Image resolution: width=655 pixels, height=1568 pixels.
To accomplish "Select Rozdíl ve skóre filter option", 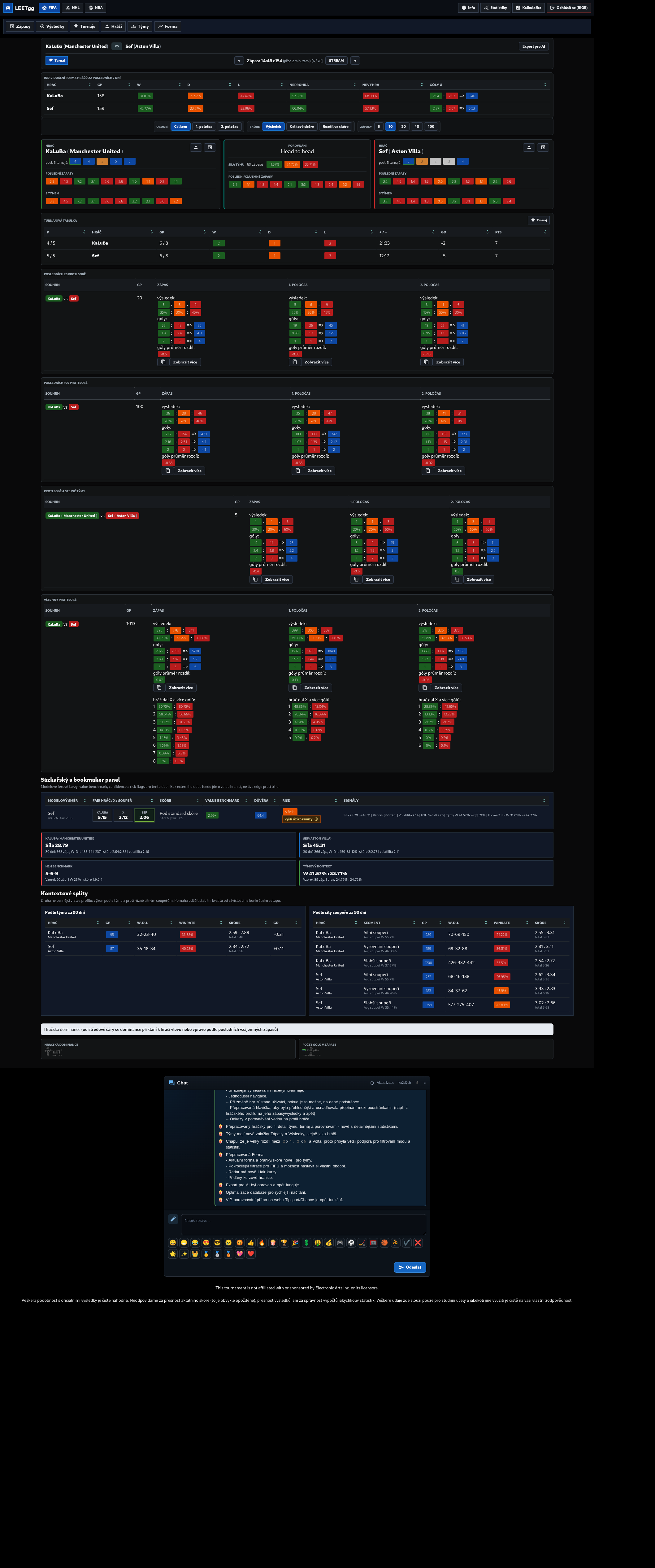I will (x=336, y=127).
